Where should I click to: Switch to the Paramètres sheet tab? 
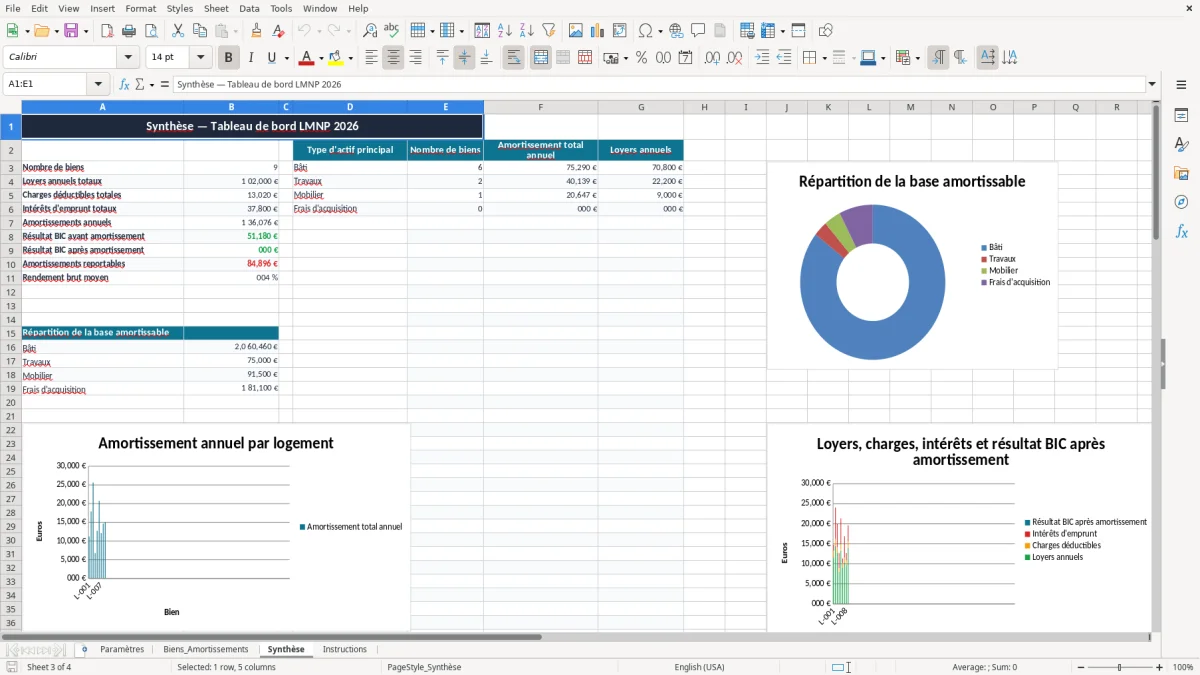pyautogui.click(x=122, y=649)
